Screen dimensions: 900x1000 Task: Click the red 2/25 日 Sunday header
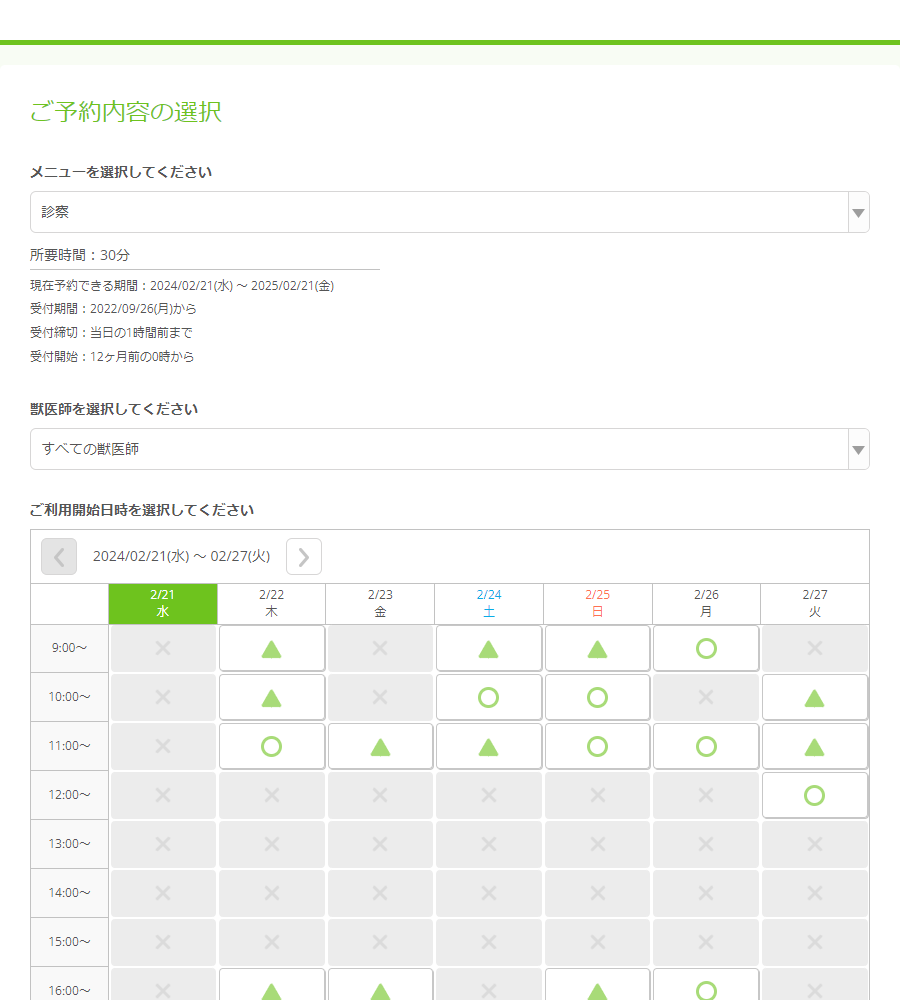pos(597,604)
